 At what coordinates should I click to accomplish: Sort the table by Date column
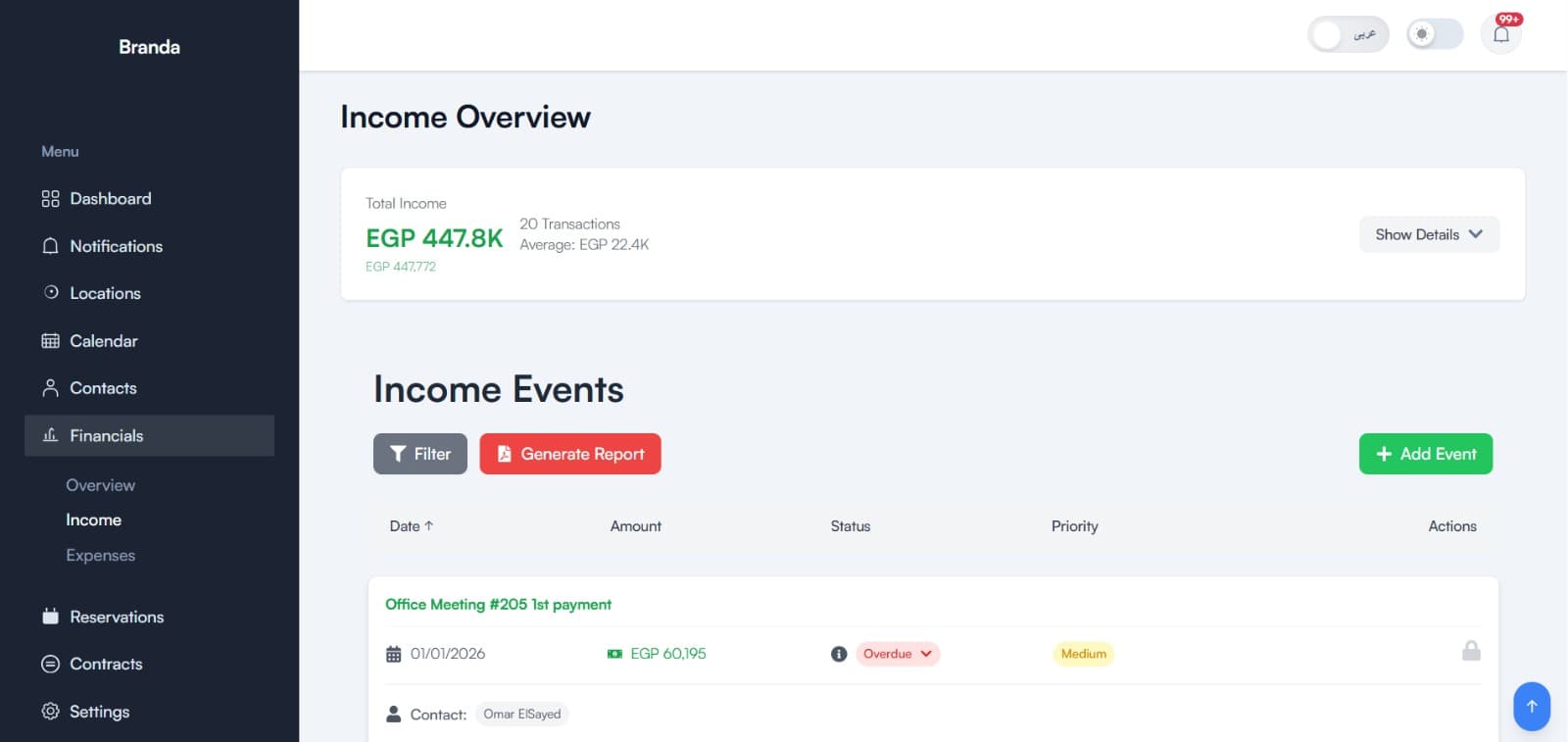(412, 526)
